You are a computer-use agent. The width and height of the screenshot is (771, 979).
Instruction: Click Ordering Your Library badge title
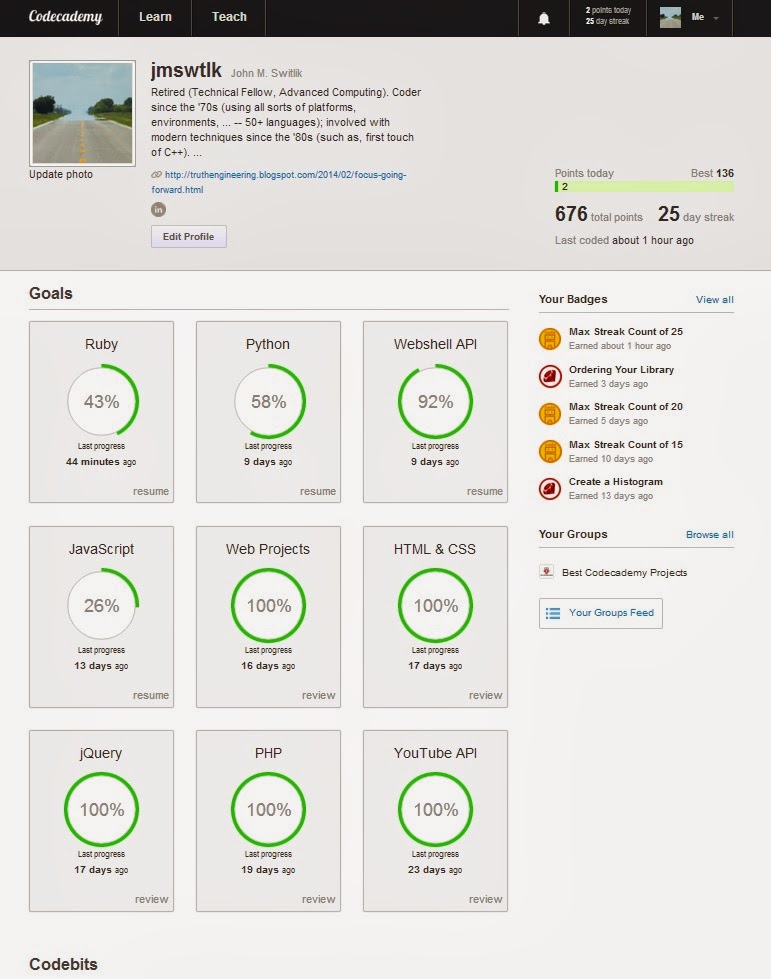[x=621, y=370]
